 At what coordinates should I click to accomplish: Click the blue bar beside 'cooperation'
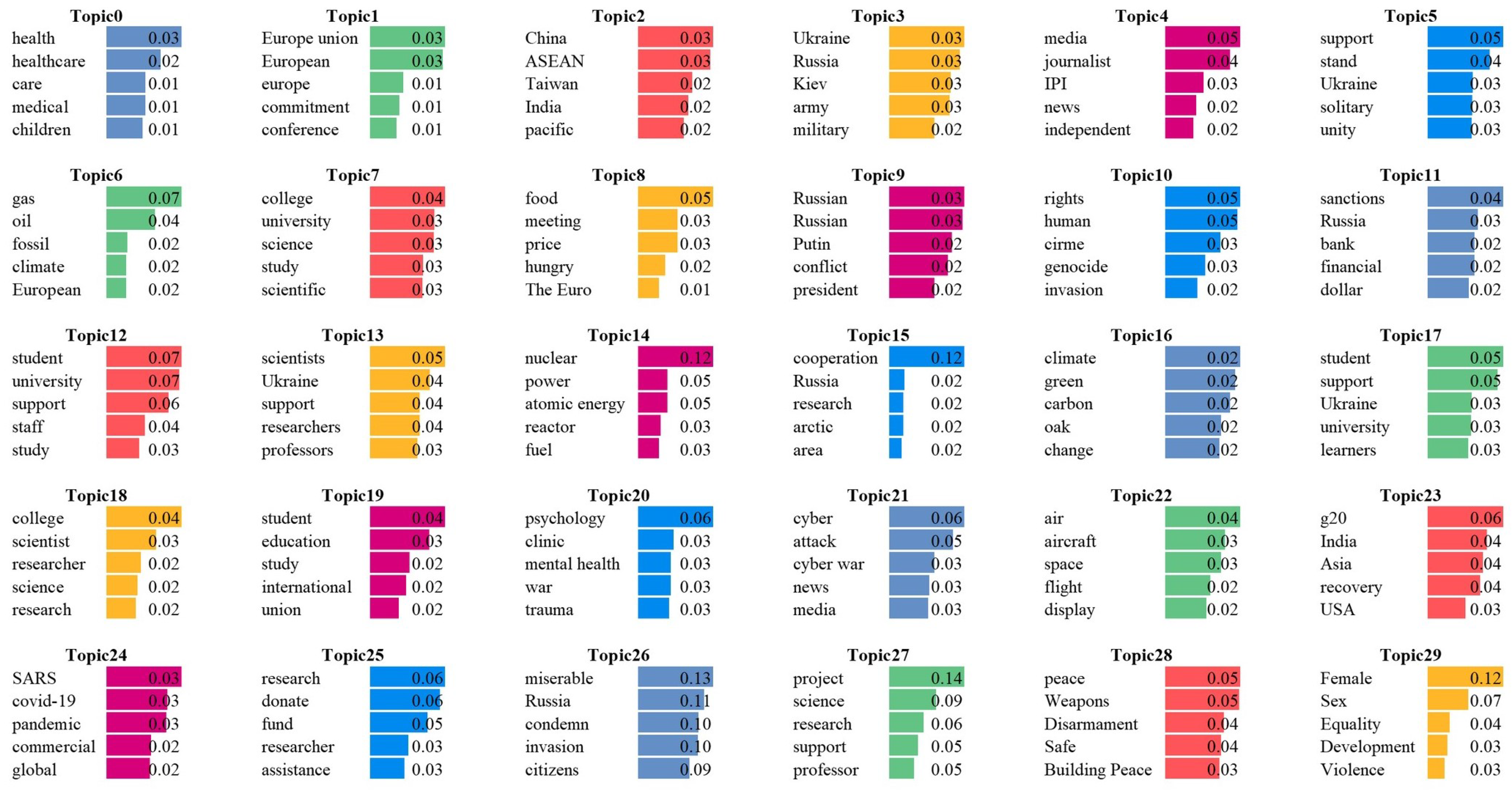[926, 358]
